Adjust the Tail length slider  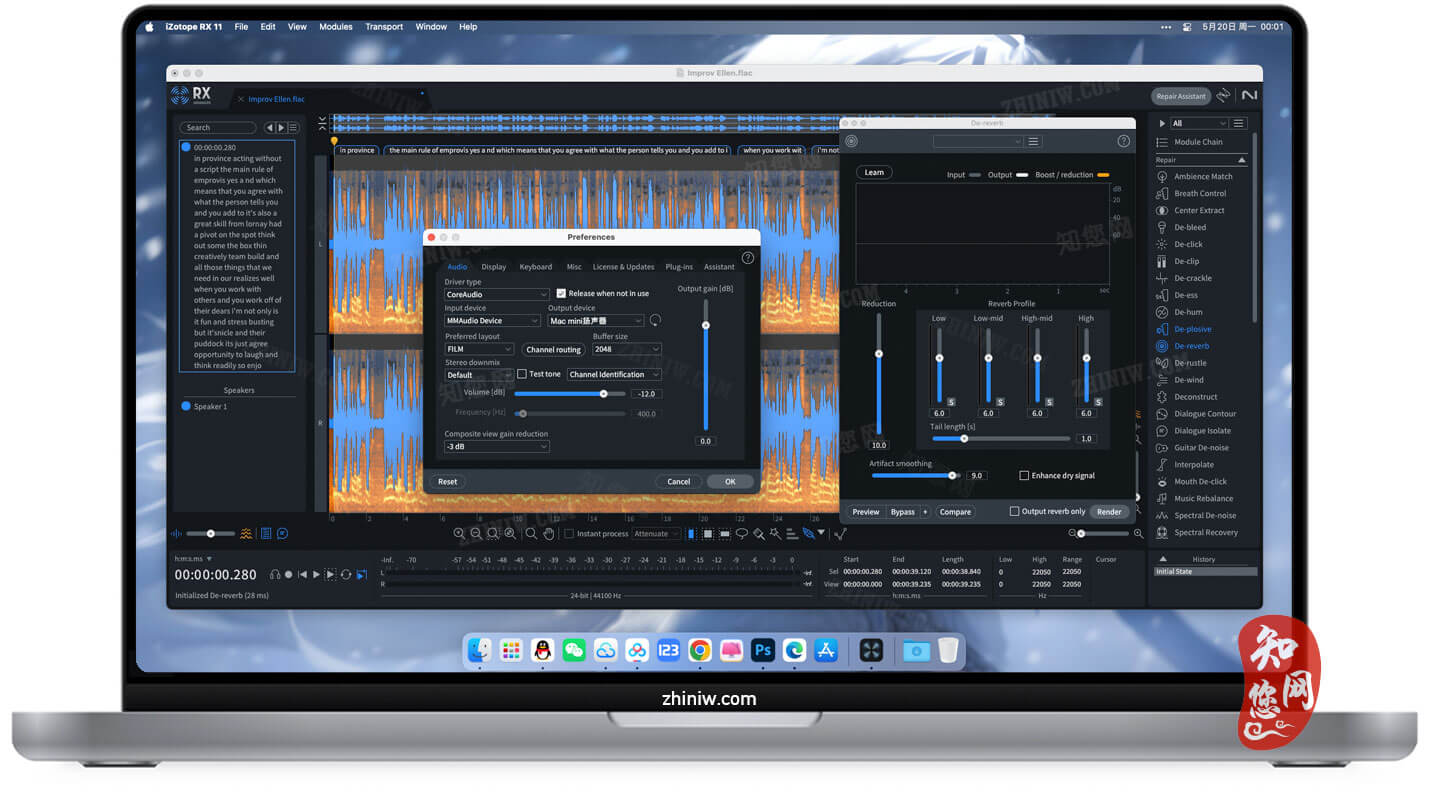[x=1001, y=439]
